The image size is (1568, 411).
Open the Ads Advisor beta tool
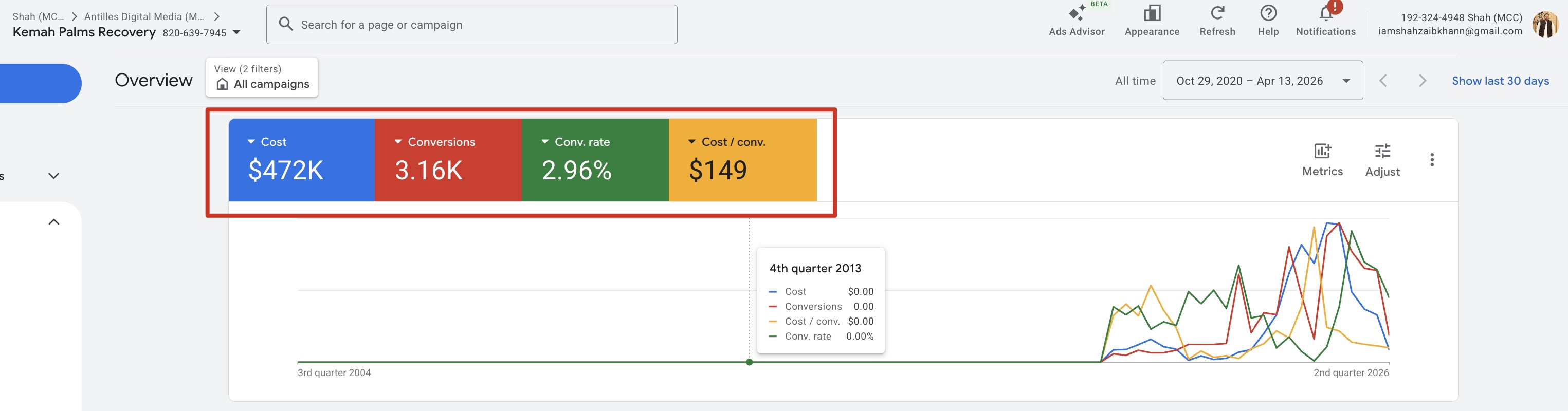click(x=1076, y=21)
